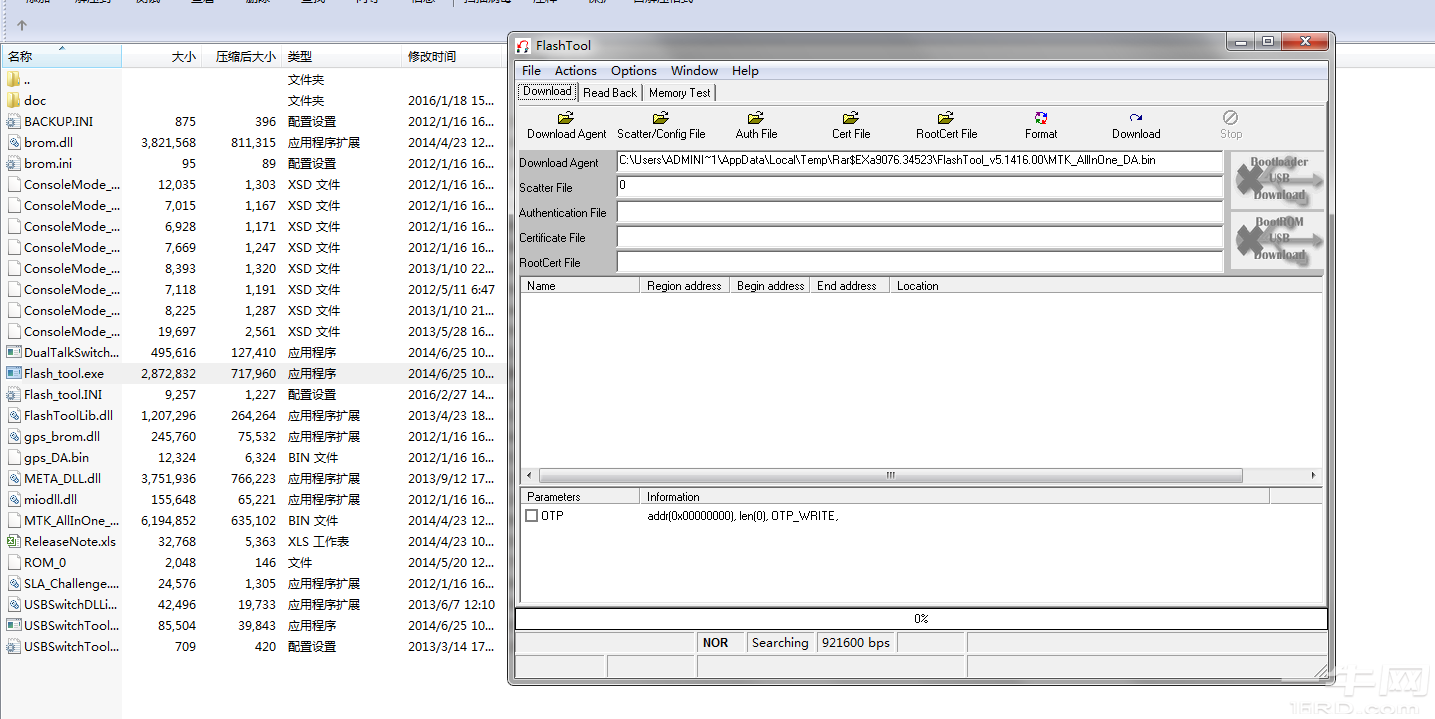Open the Options menu
The height and width of the screenshot is (719, 1435).
click(x=634, y=71)
